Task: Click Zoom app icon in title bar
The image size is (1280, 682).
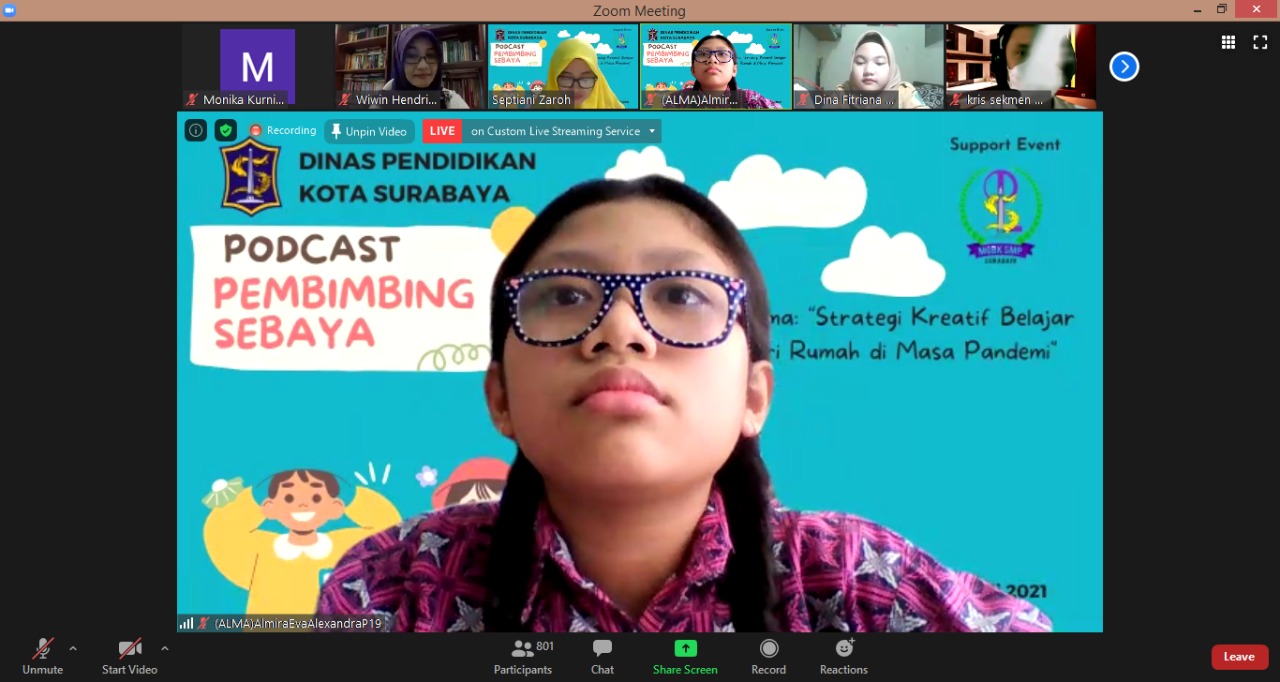Action: click(10, 10)
